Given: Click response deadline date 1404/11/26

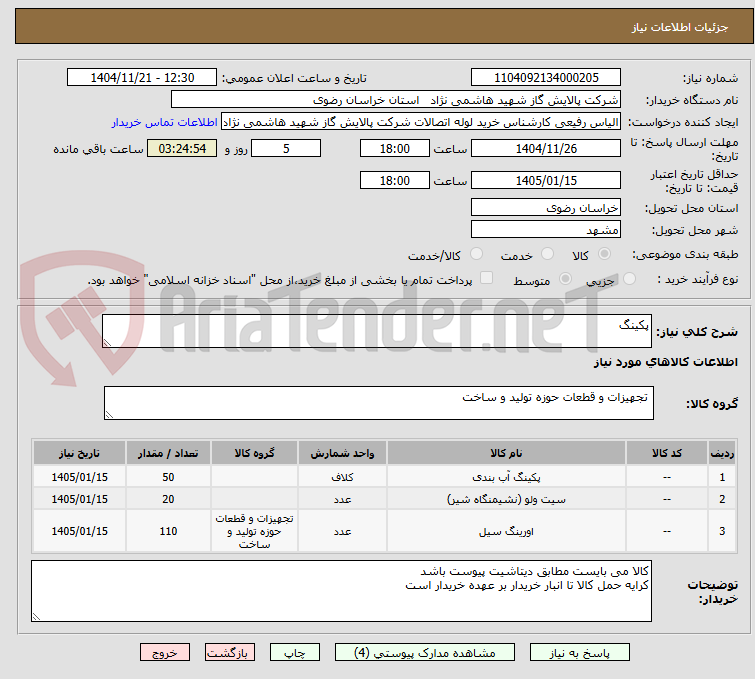Looking at the screenshot, I should click(546, 148).
